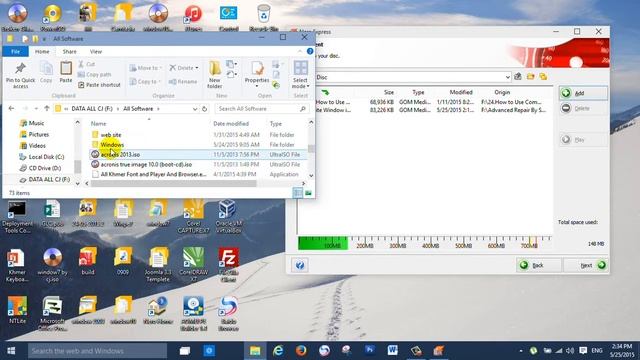Open the NTLite desktop icon

pyautogui.click(x=17, y=310)
